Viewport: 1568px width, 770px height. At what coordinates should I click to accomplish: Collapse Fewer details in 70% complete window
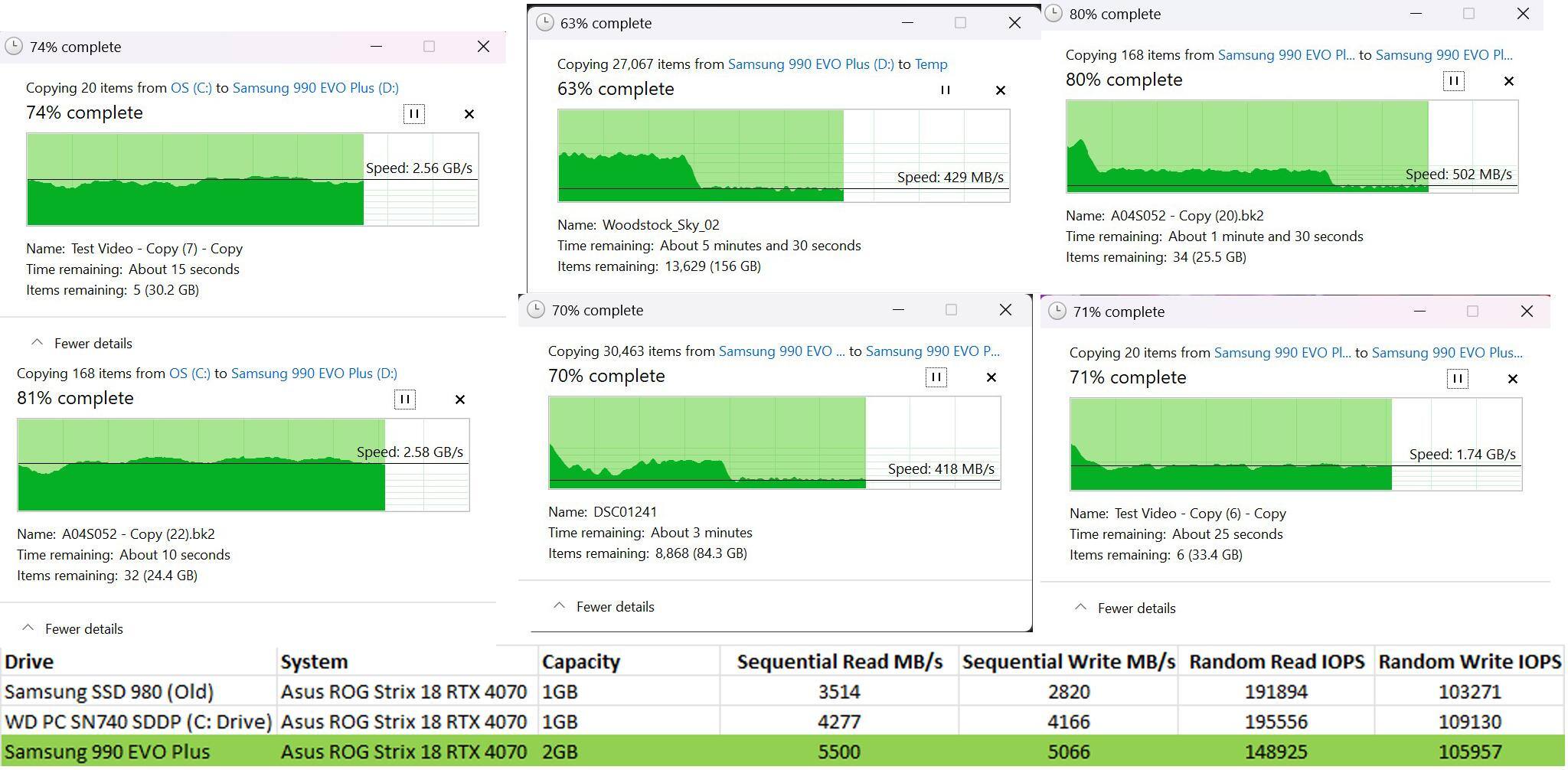(x=603, y=607)
